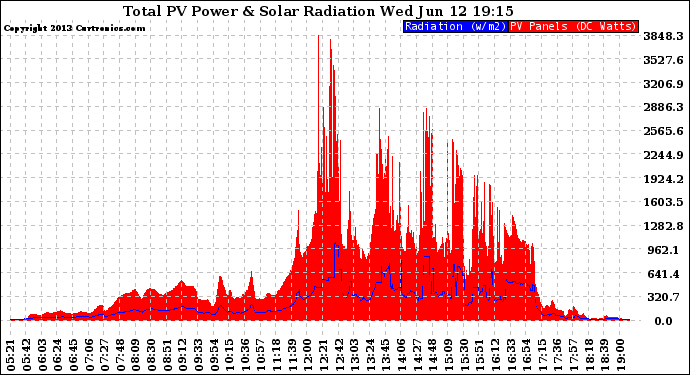690x375 pixels.
Task: Click the 06:03 time label
Action: pyautogui.click(x=42, y=355)
